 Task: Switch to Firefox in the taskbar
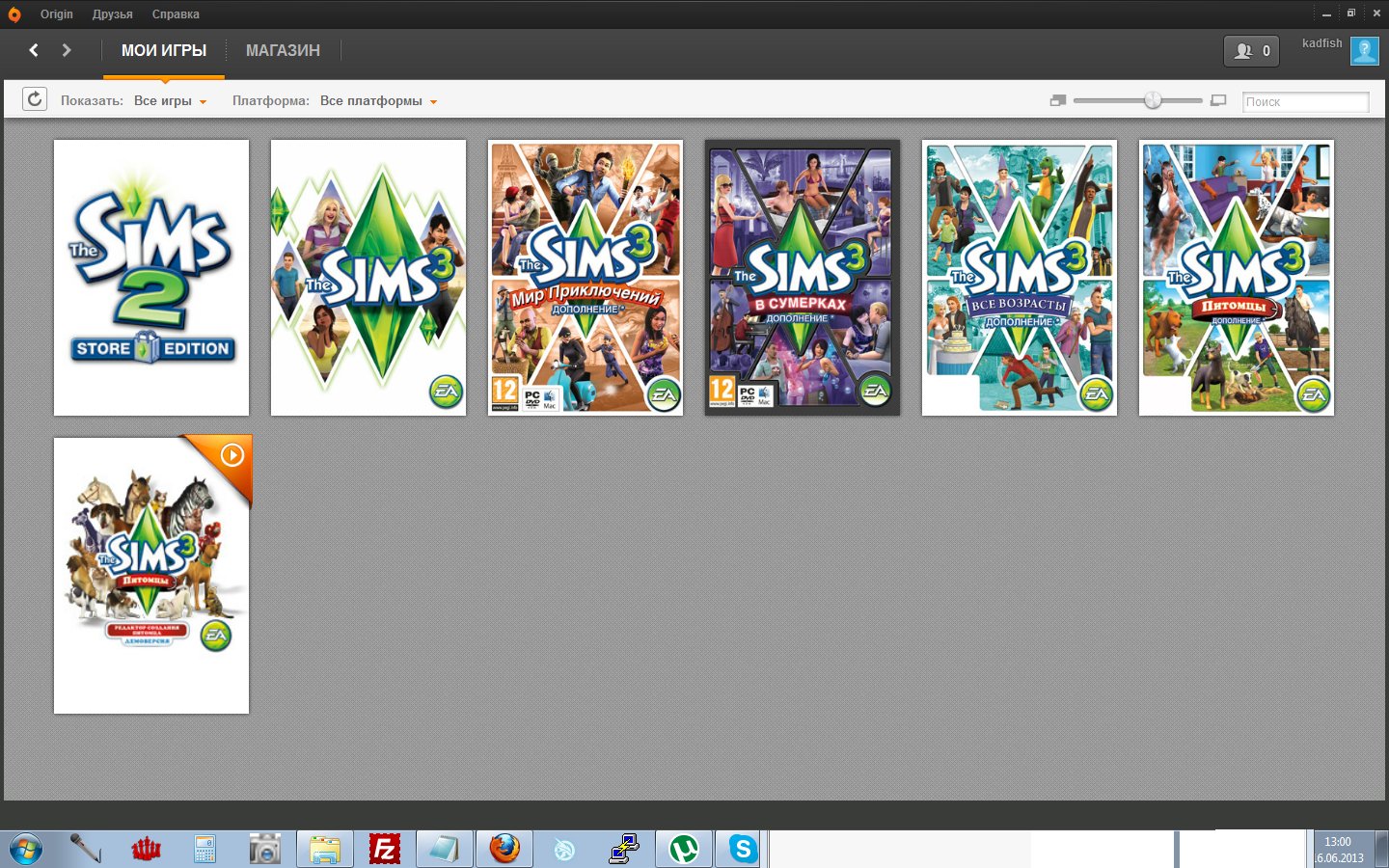click(504, 850)
